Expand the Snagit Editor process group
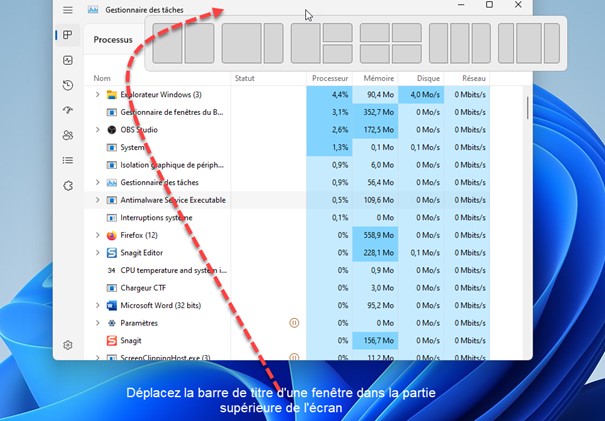This screenshot has height=421, width=605. (98, 253)
